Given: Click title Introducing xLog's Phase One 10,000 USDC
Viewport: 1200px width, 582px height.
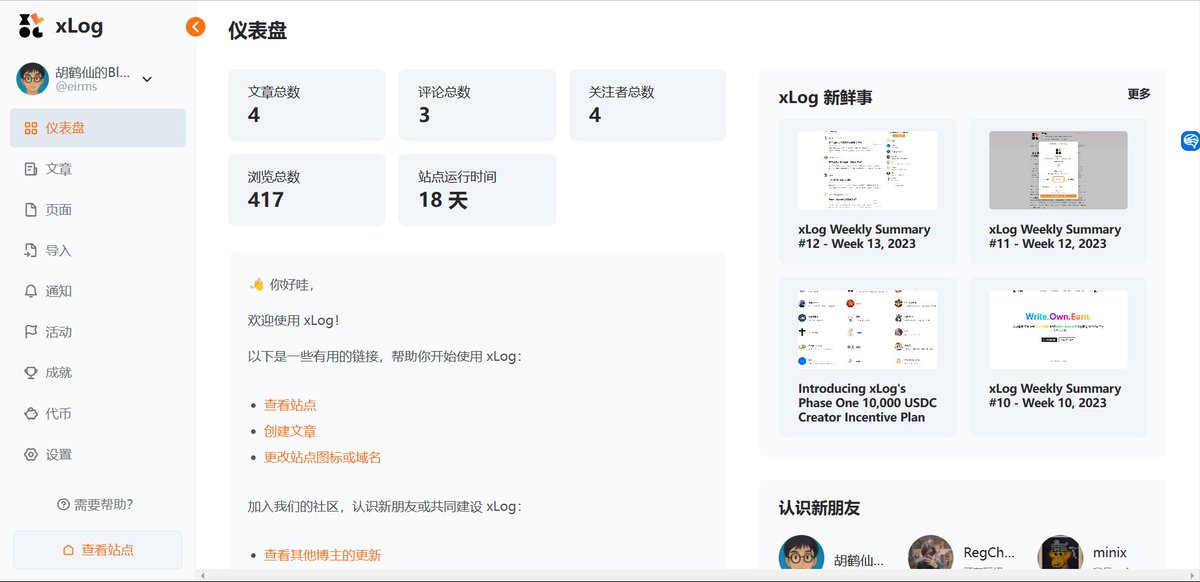Looking at the screenshot, I should click(867, 403).
